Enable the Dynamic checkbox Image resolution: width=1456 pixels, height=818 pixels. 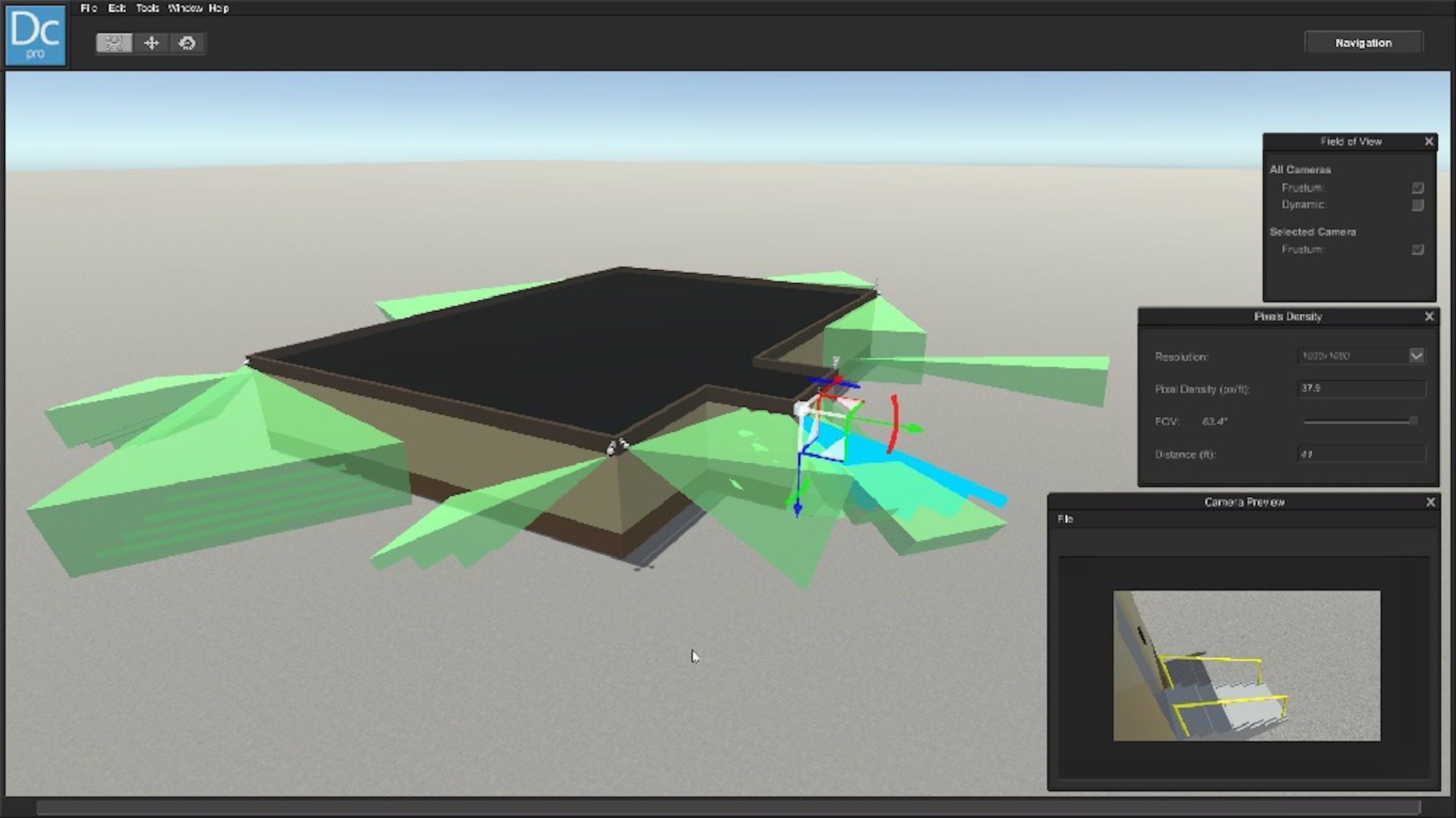pos(1417,205)
